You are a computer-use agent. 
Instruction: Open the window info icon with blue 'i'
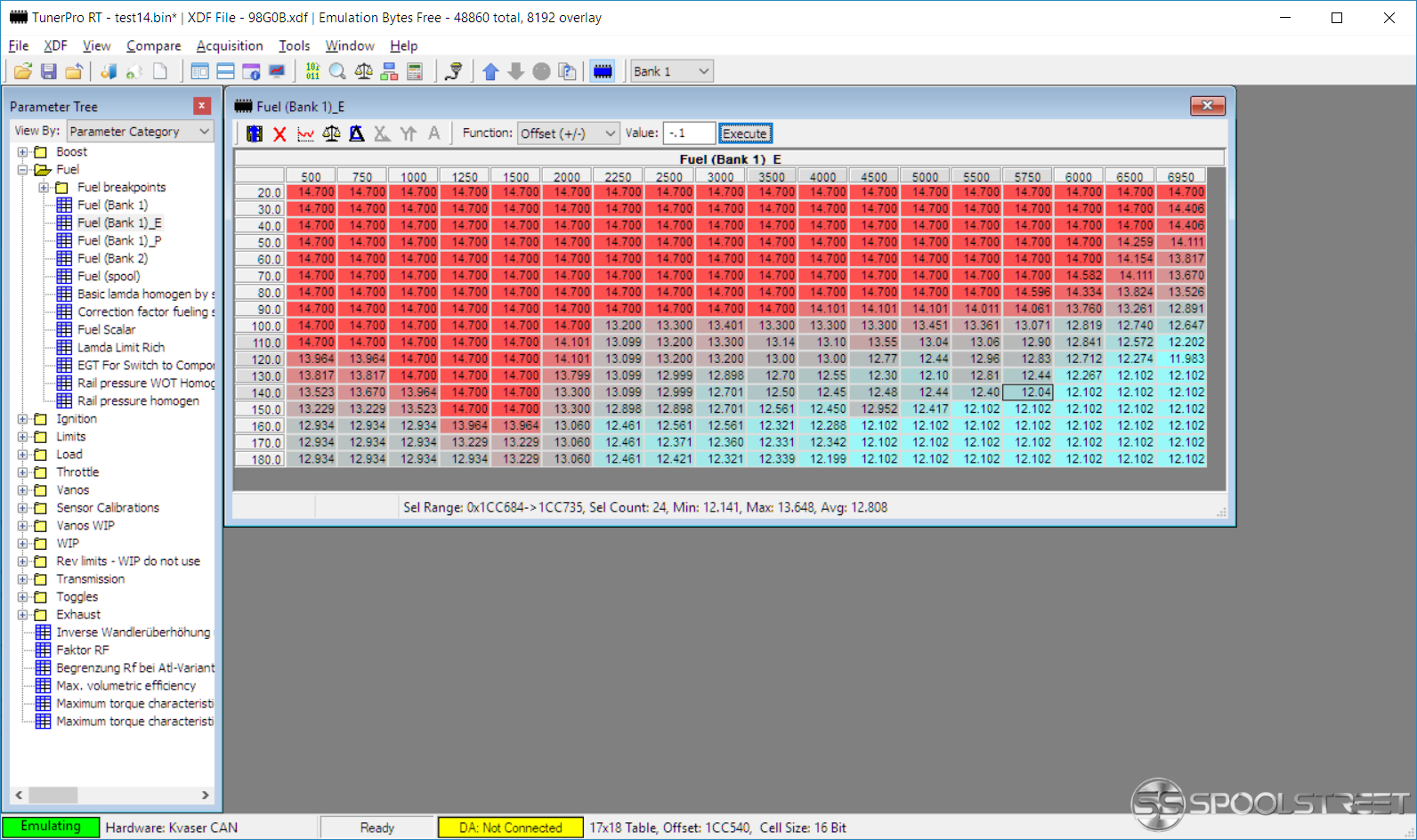coord(252,71)
